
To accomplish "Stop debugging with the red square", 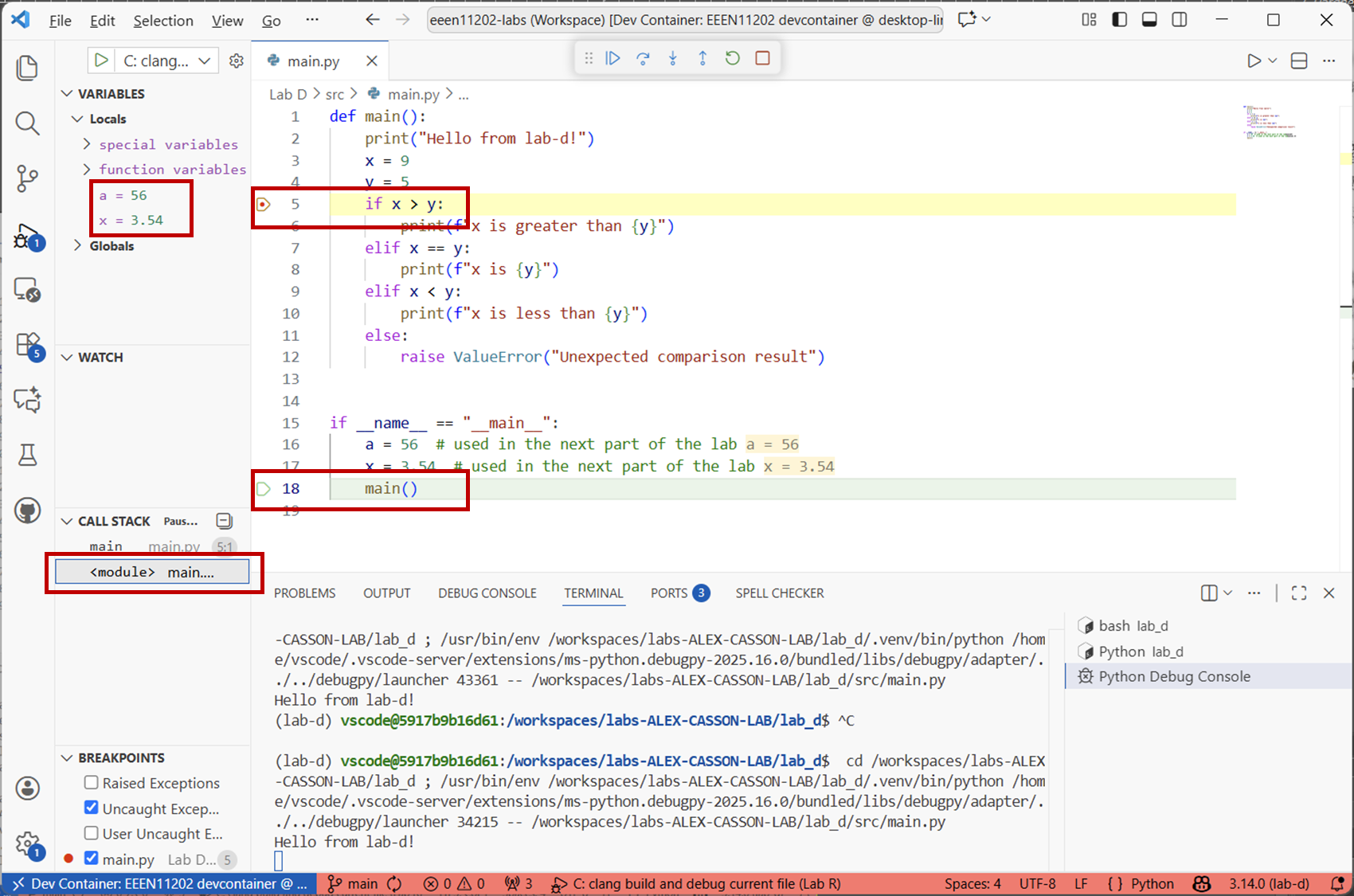I will click(x=762, y=58).
